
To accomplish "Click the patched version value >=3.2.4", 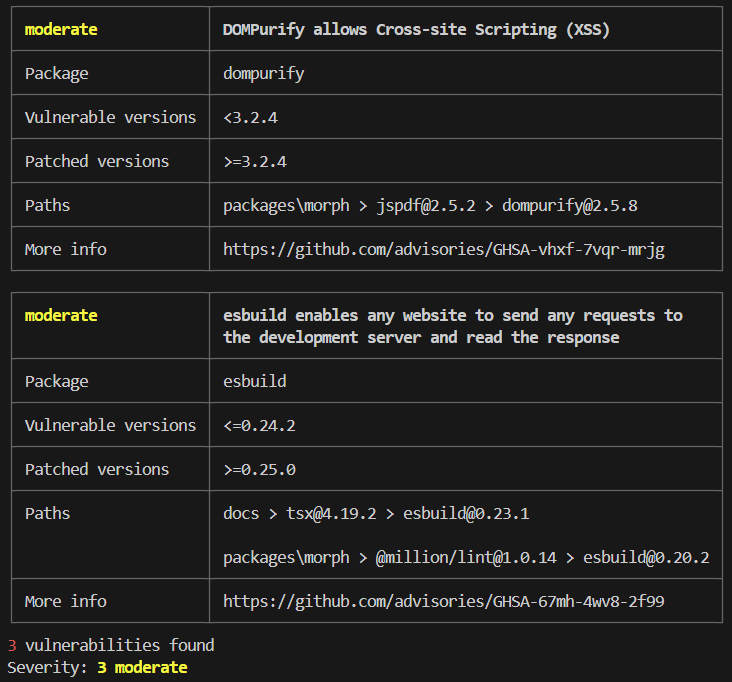I will (254, 161).
